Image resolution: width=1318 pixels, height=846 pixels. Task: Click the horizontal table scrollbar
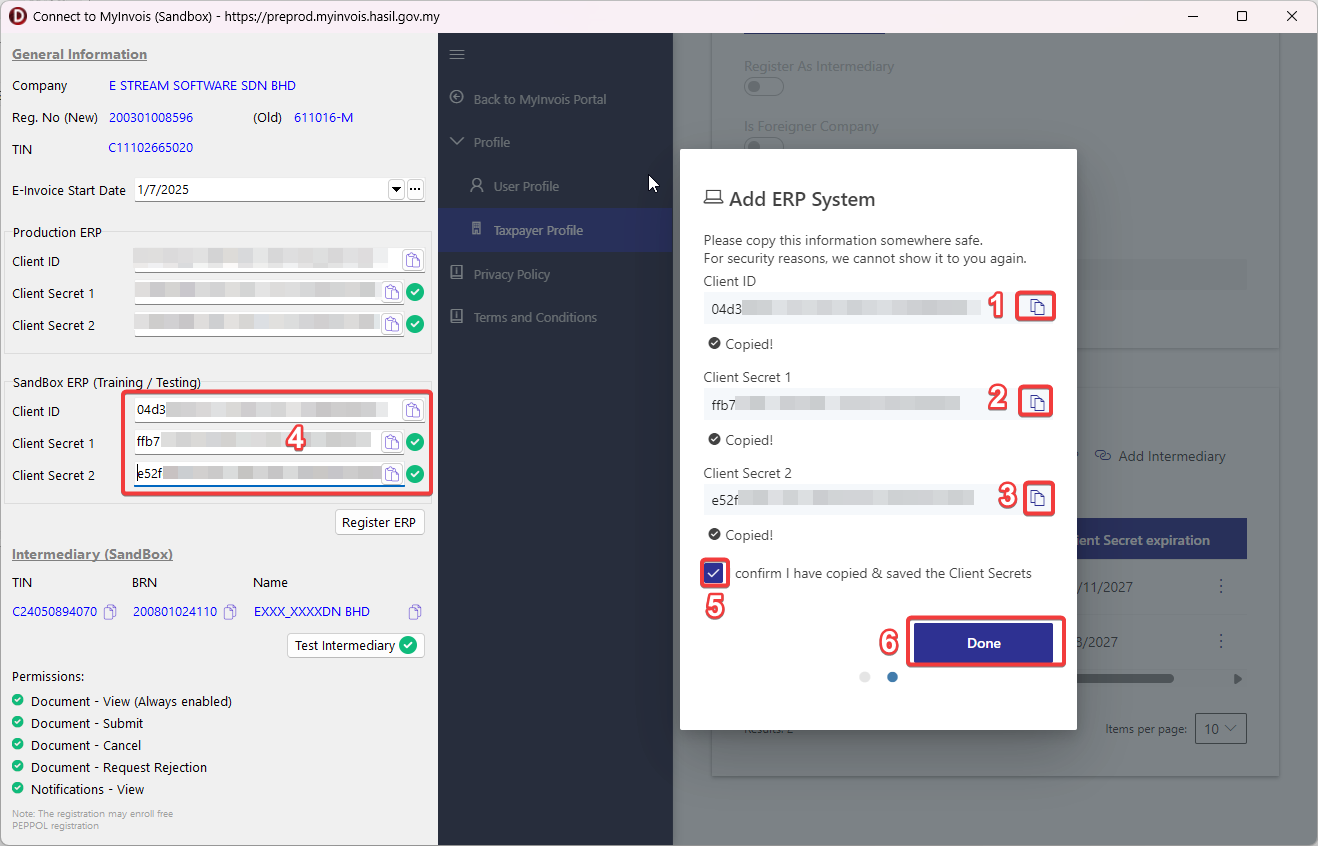pyautogui.click(x=1125, y=679)
